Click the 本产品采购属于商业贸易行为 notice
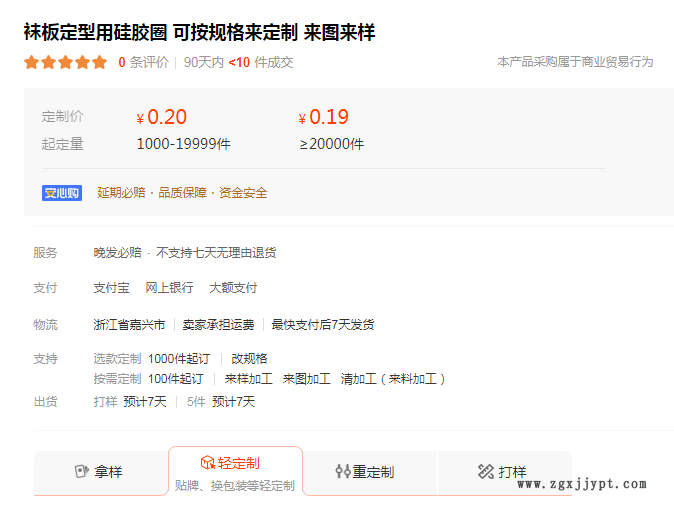 [x=575, y=62]
